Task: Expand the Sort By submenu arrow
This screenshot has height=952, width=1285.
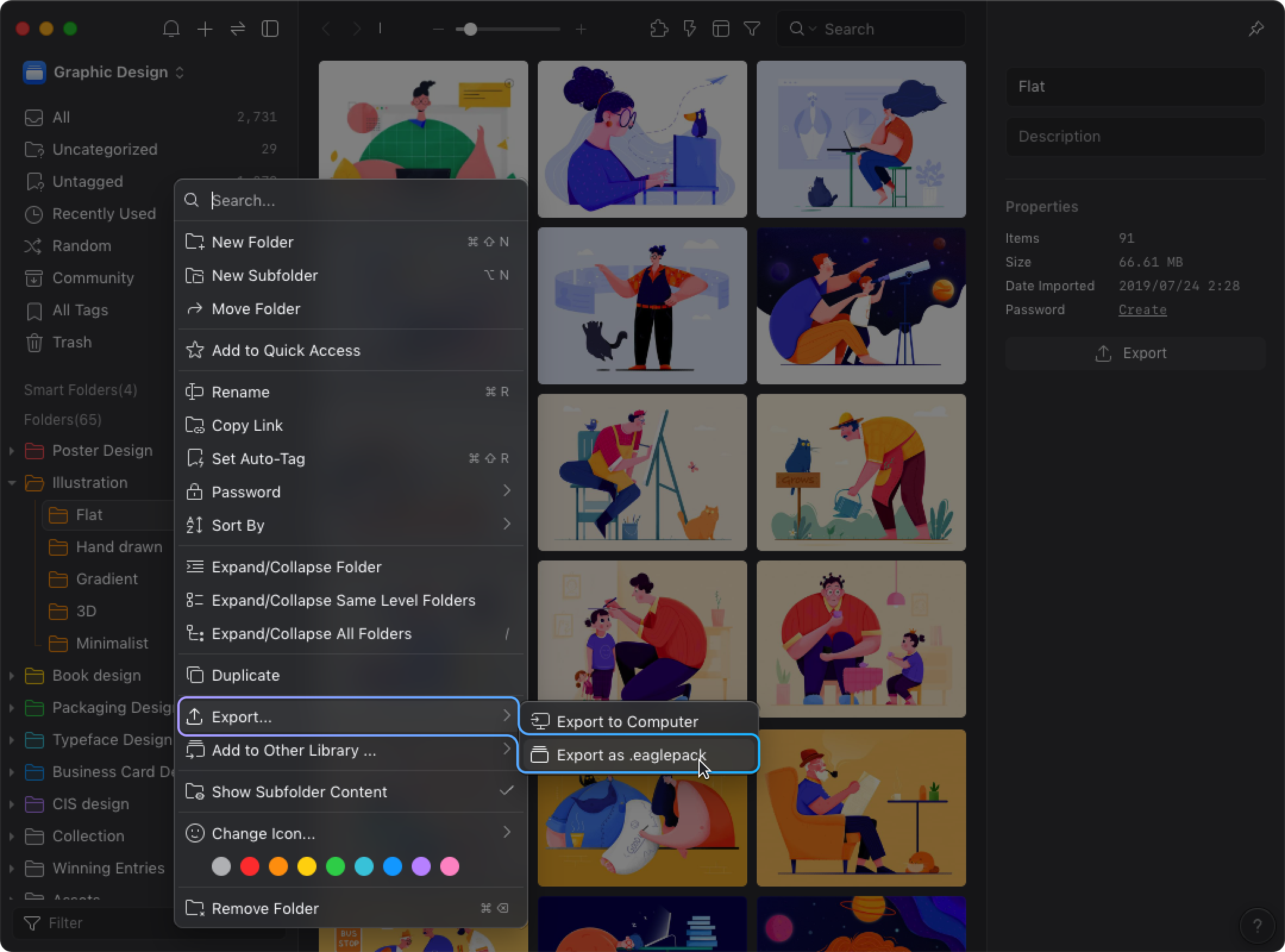Action: pos(507,525)
